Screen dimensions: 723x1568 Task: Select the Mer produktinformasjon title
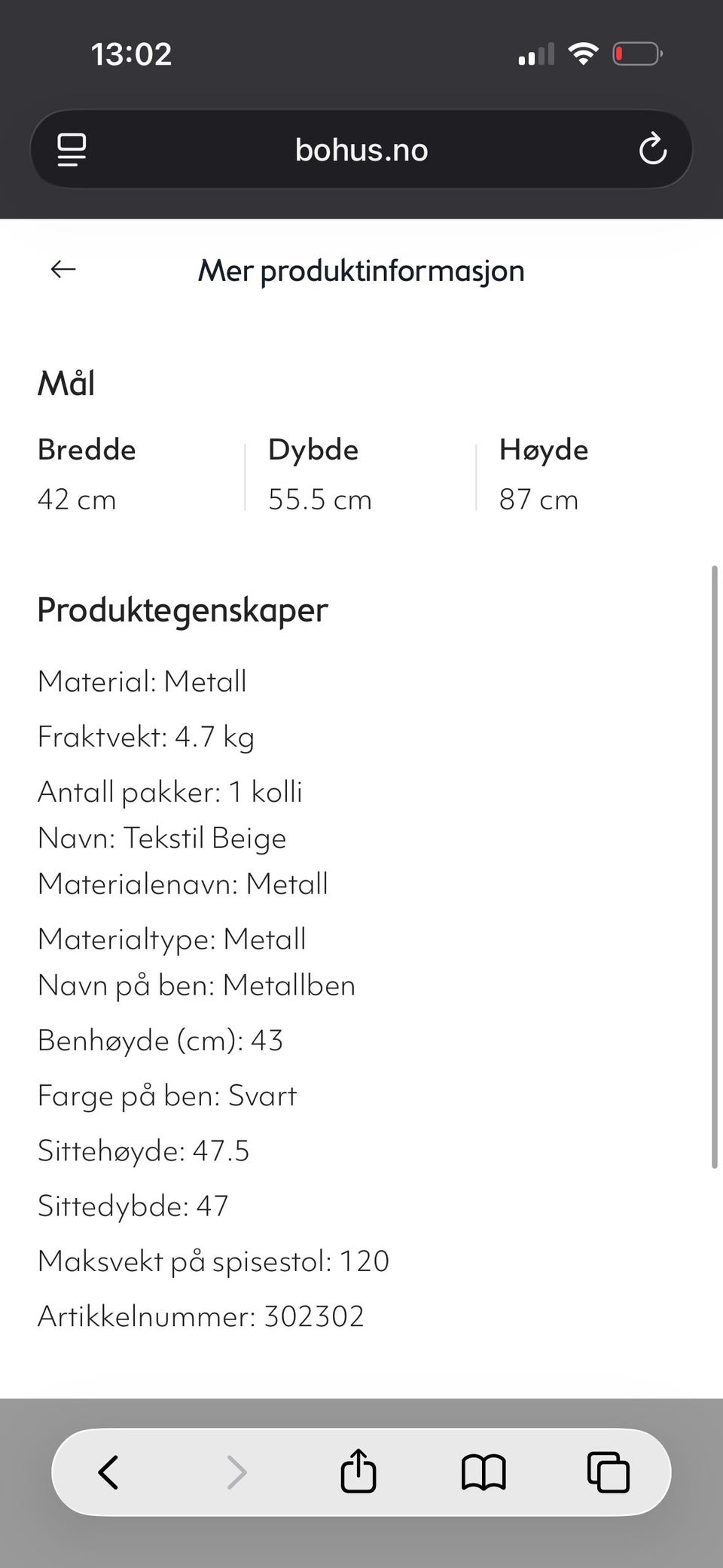pos(361,271)
